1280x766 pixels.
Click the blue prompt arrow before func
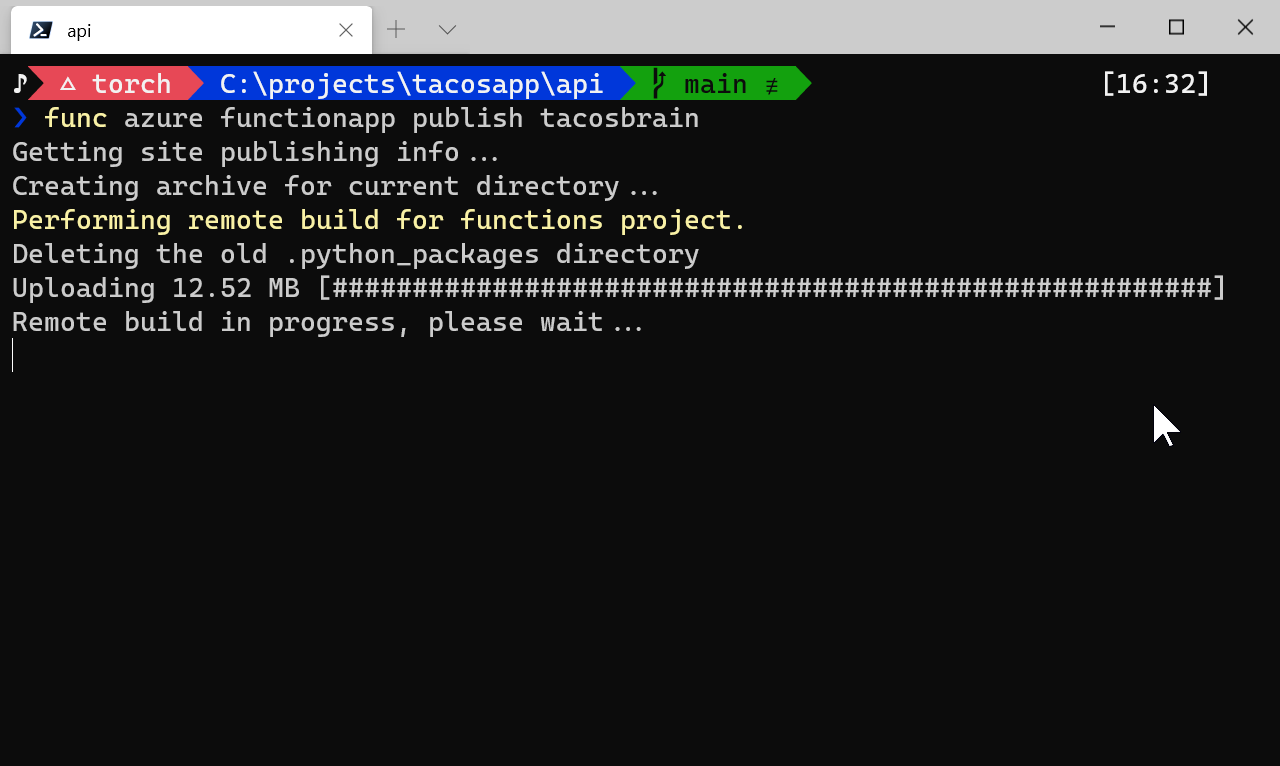(x=19, y=118)
